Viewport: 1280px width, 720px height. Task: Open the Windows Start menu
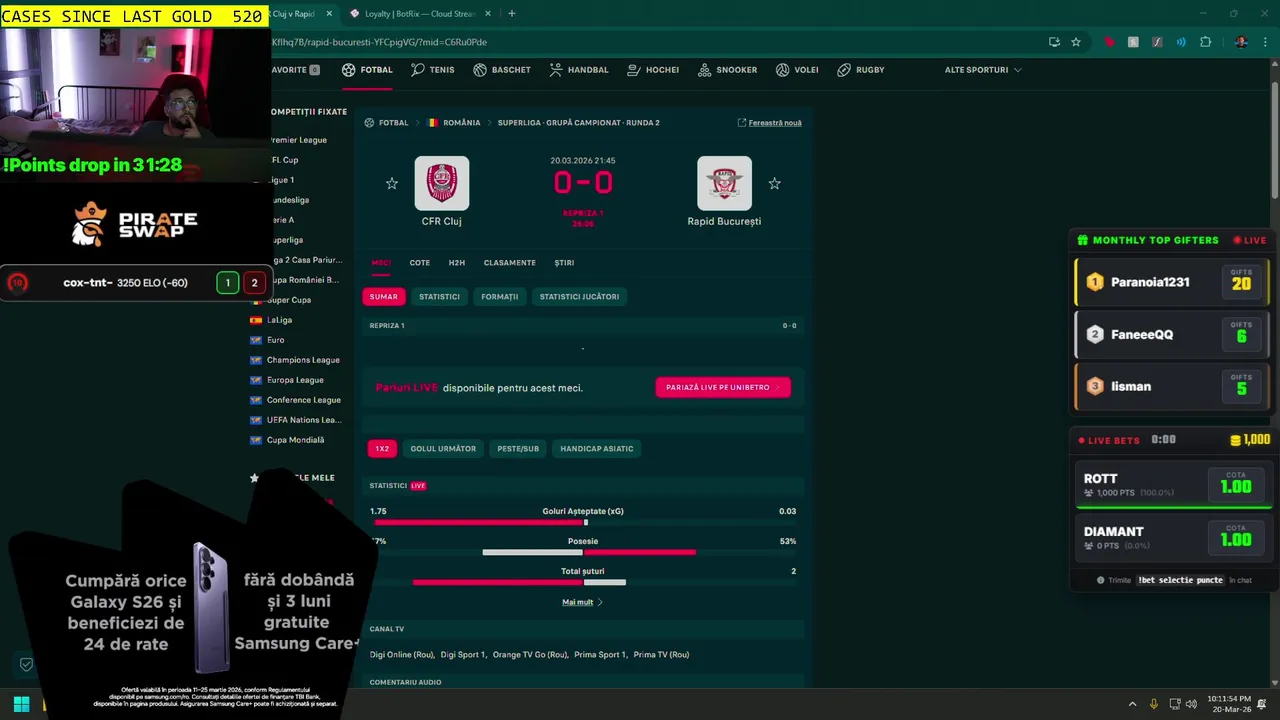pos(21,704)
